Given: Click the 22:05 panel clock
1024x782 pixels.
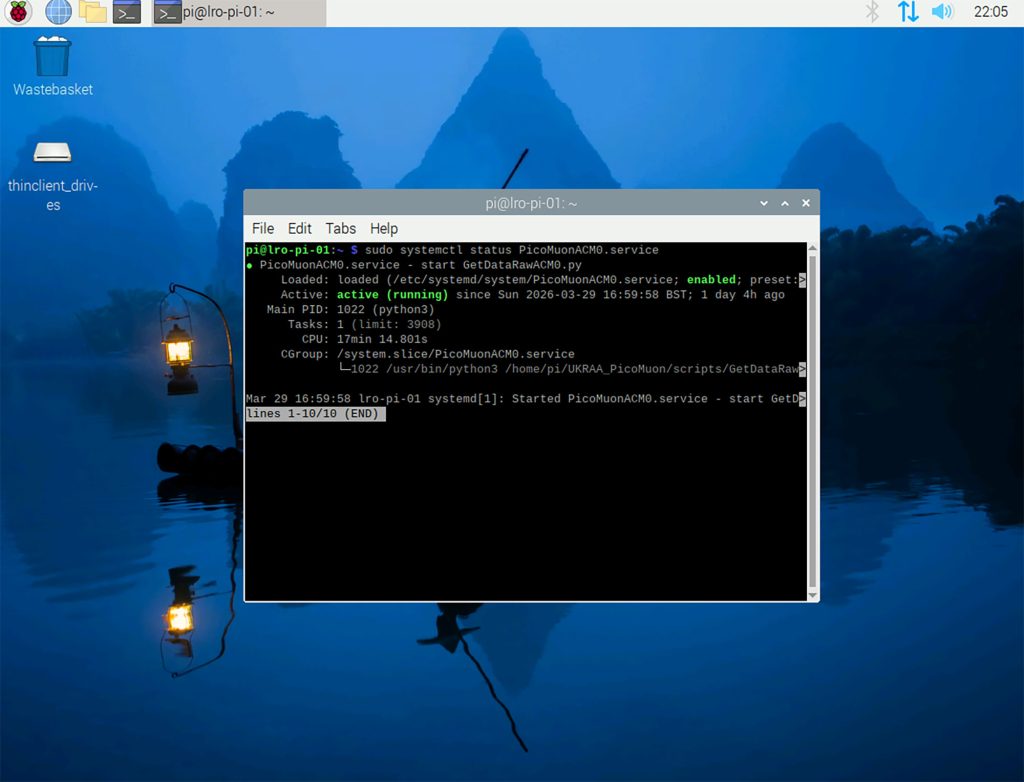Looking at the screenshot, I should [x=990, y=12].
